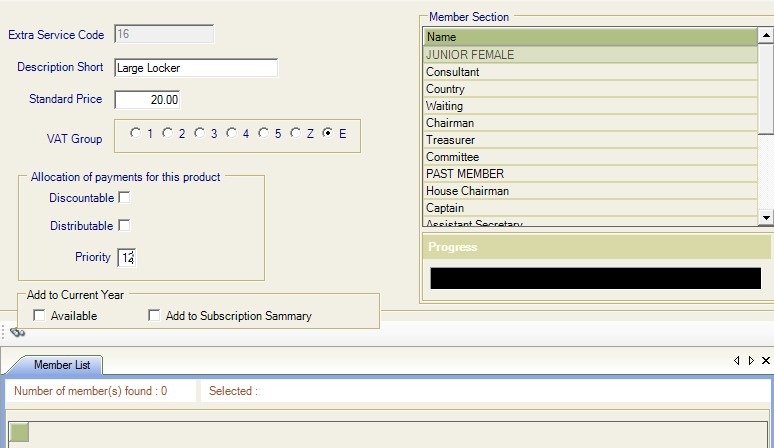This screenshot has width=774, height=448.
Task: Select VAT Group radio button 5
Action: 264,133
